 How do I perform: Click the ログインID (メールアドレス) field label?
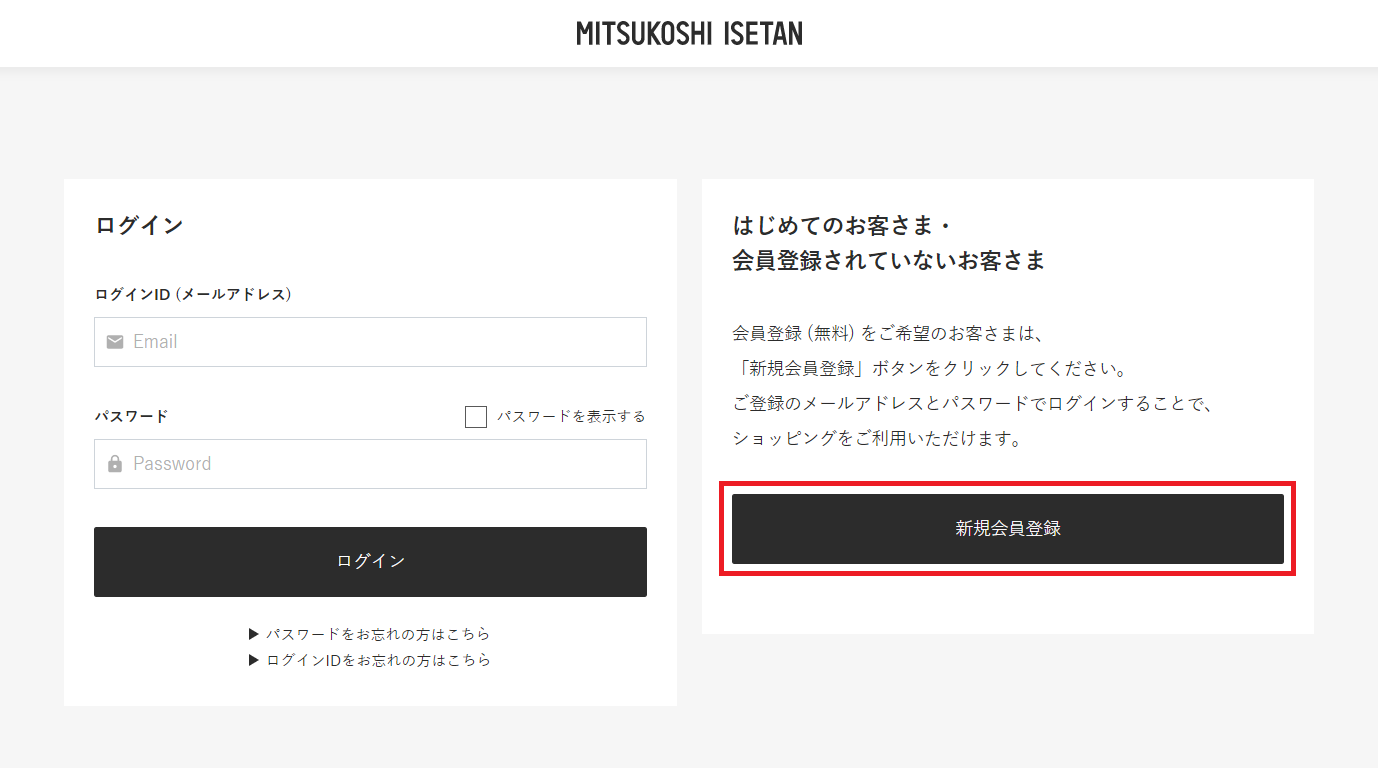click(x=193, y=294)
